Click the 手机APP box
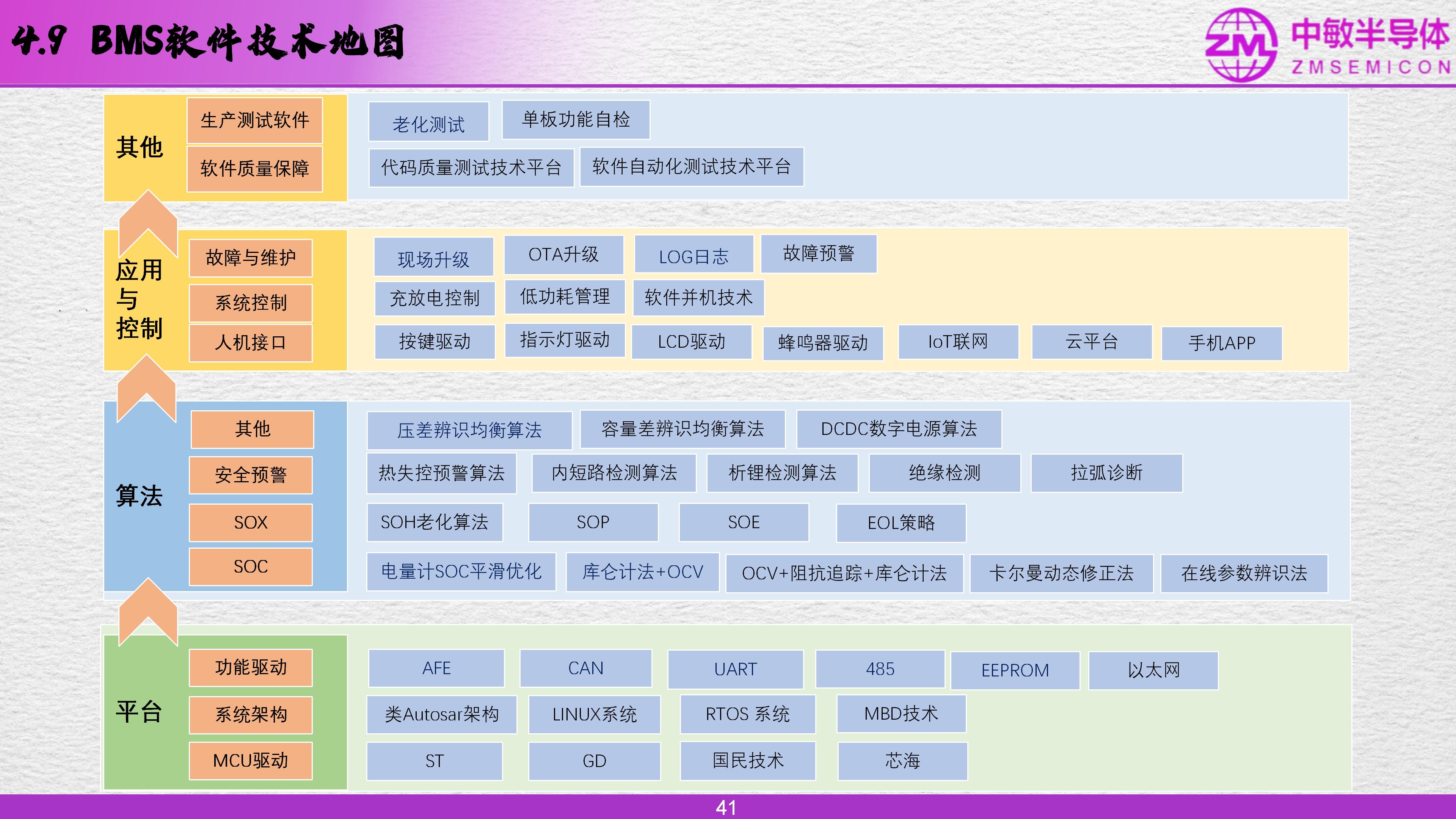1456x819 pixels. (x=1221, y=343)
